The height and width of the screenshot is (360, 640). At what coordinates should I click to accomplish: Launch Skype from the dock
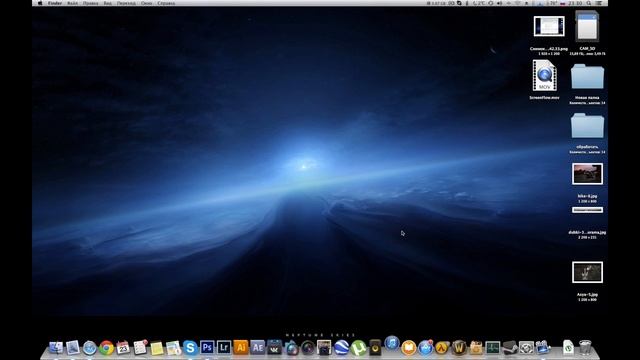coord(190,348)
